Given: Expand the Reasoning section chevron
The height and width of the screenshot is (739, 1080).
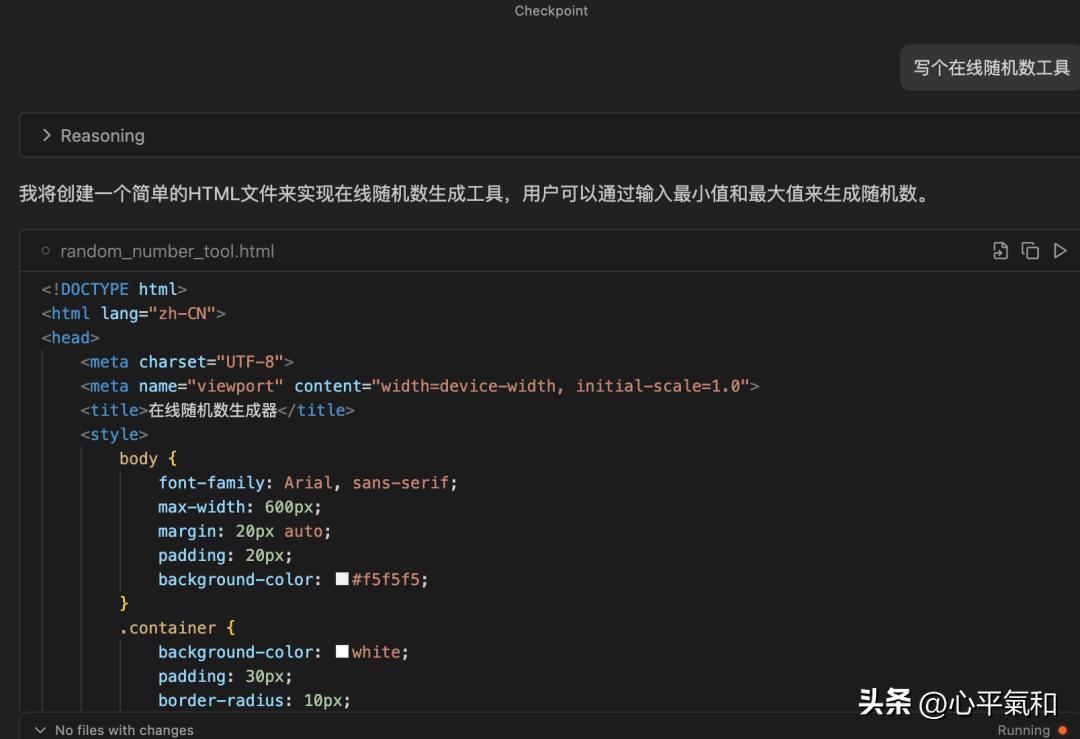Looking at the screenshot, I should [46, 135].
